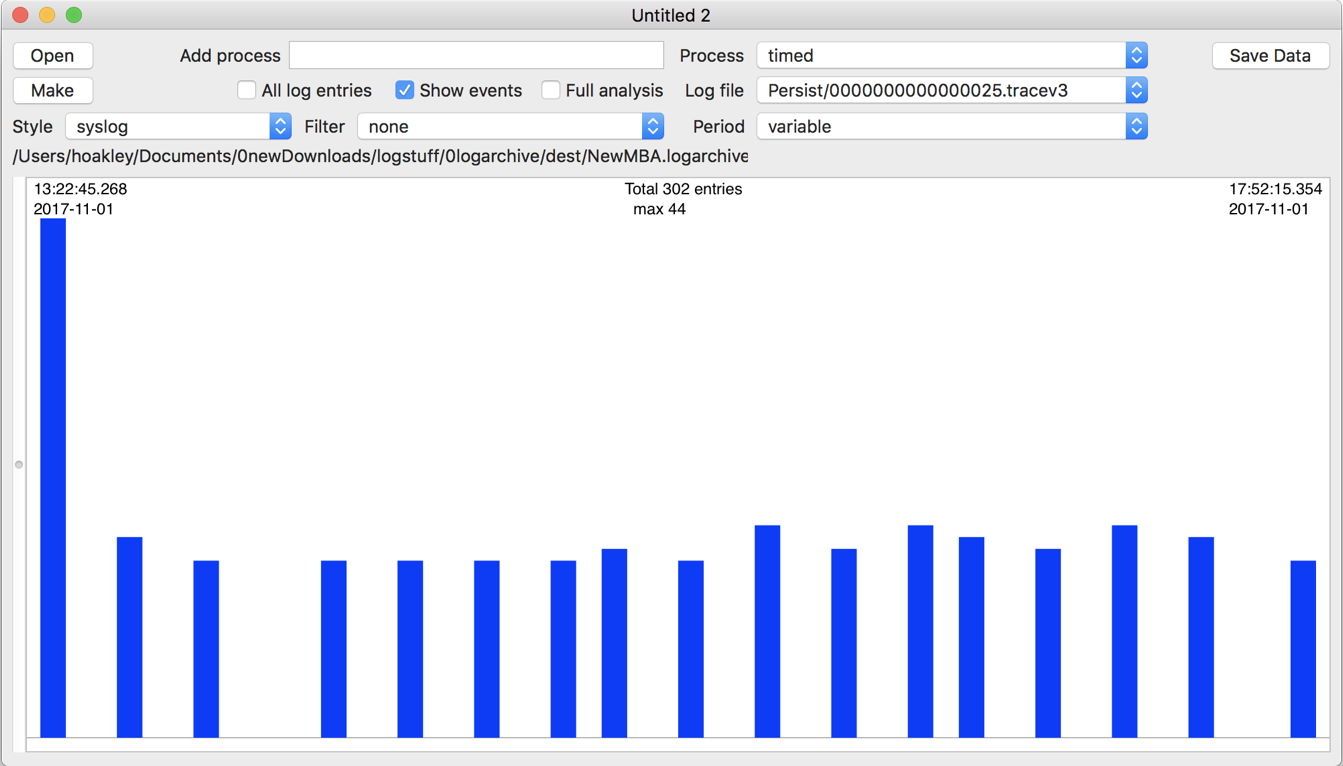Image resolution: width=1343 pixels, height=766 pixels.
Task: Click inside the Add process input field
Action: click(476, 55)
